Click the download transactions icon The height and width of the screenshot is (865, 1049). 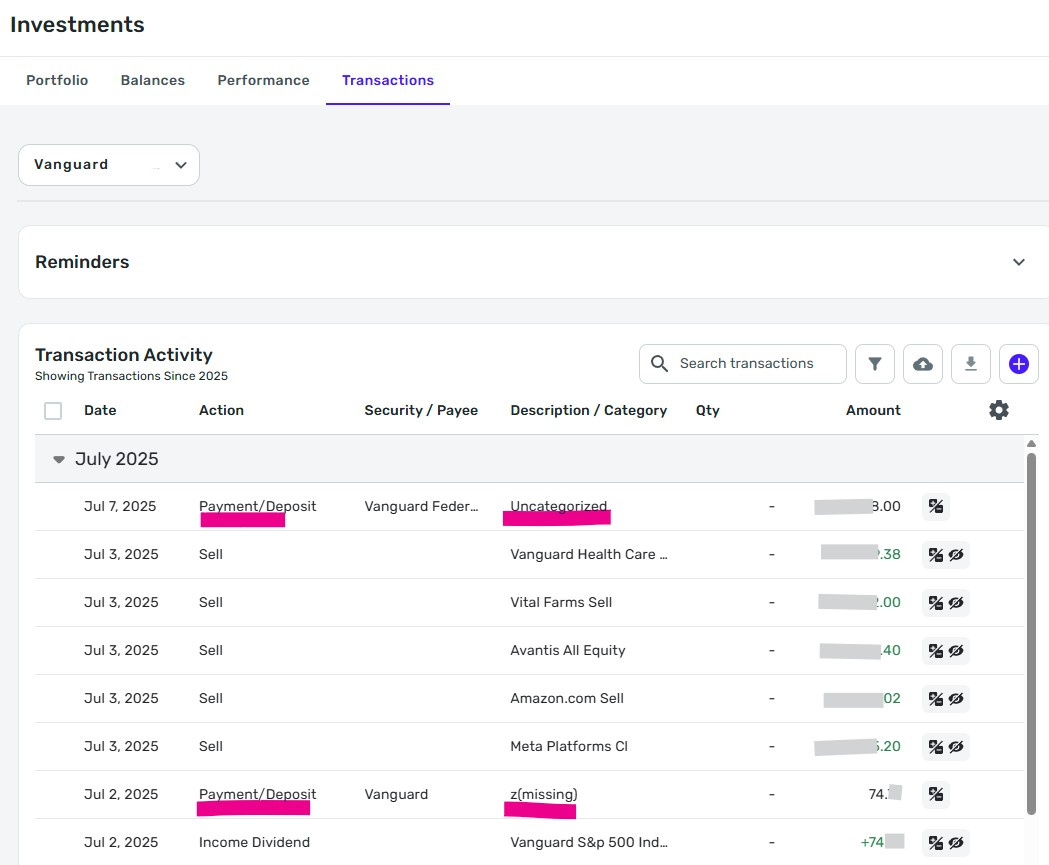point(970,364)
